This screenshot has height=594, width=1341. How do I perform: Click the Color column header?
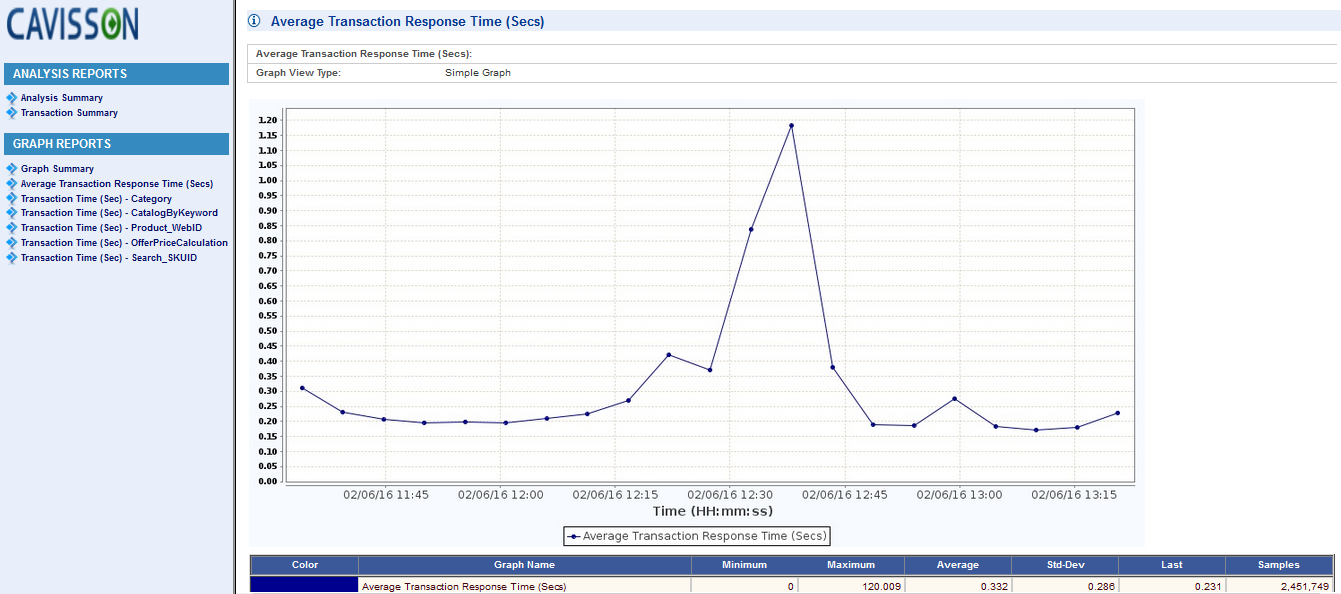(304, 565)
